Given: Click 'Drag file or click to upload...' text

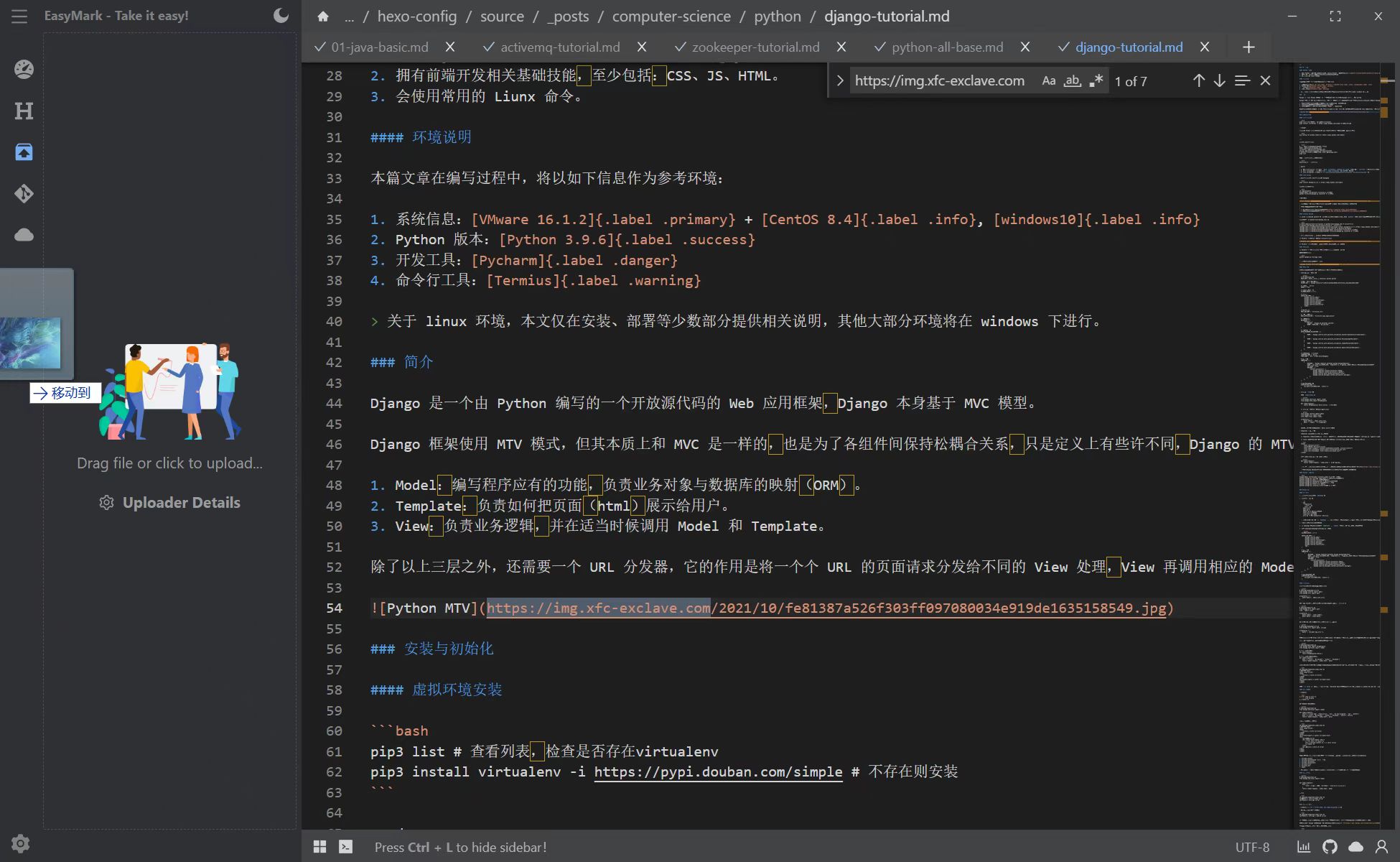Looking at the screenshot, I should 169,463.
